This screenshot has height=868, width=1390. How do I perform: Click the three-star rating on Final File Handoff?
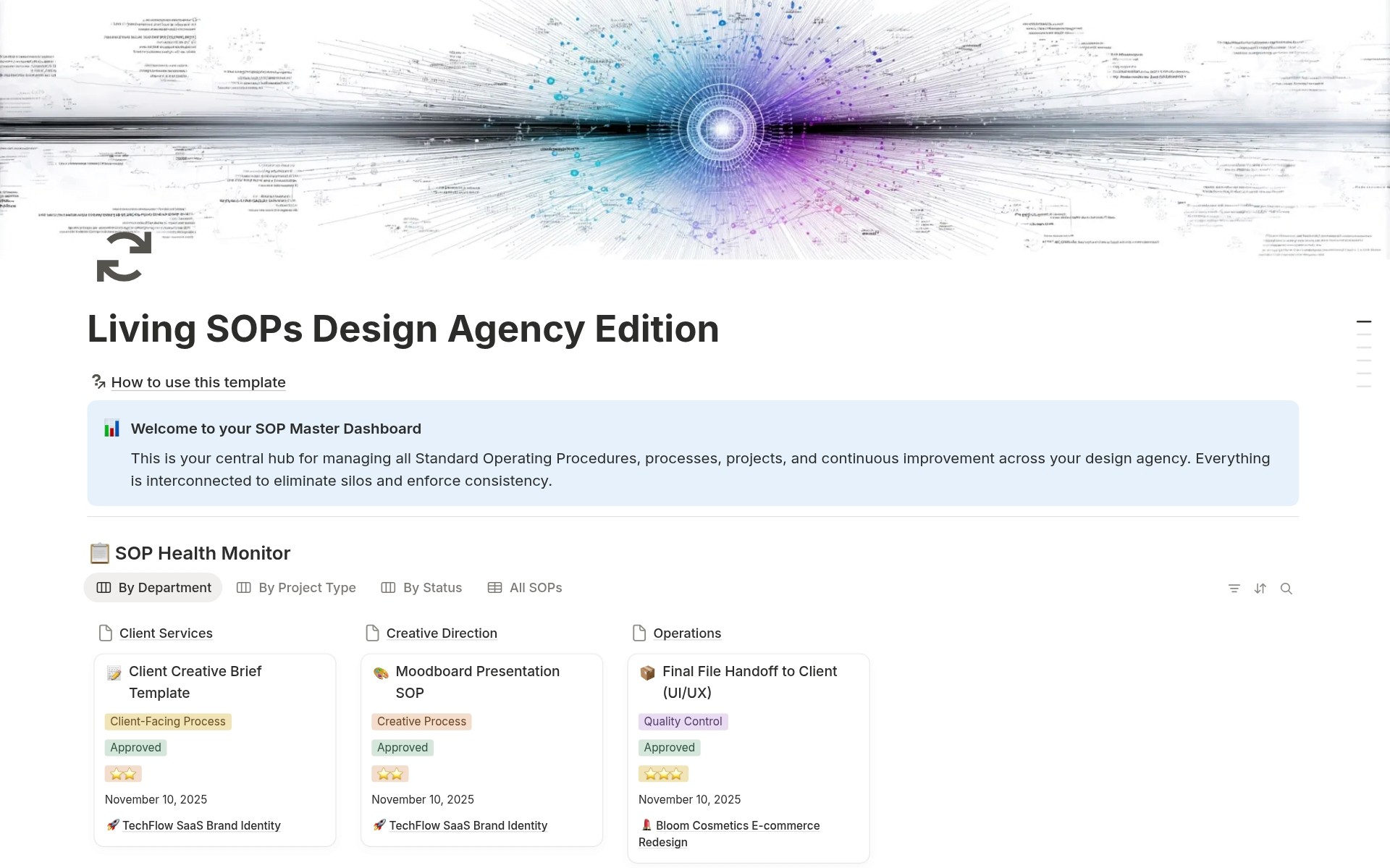(663, 773)
